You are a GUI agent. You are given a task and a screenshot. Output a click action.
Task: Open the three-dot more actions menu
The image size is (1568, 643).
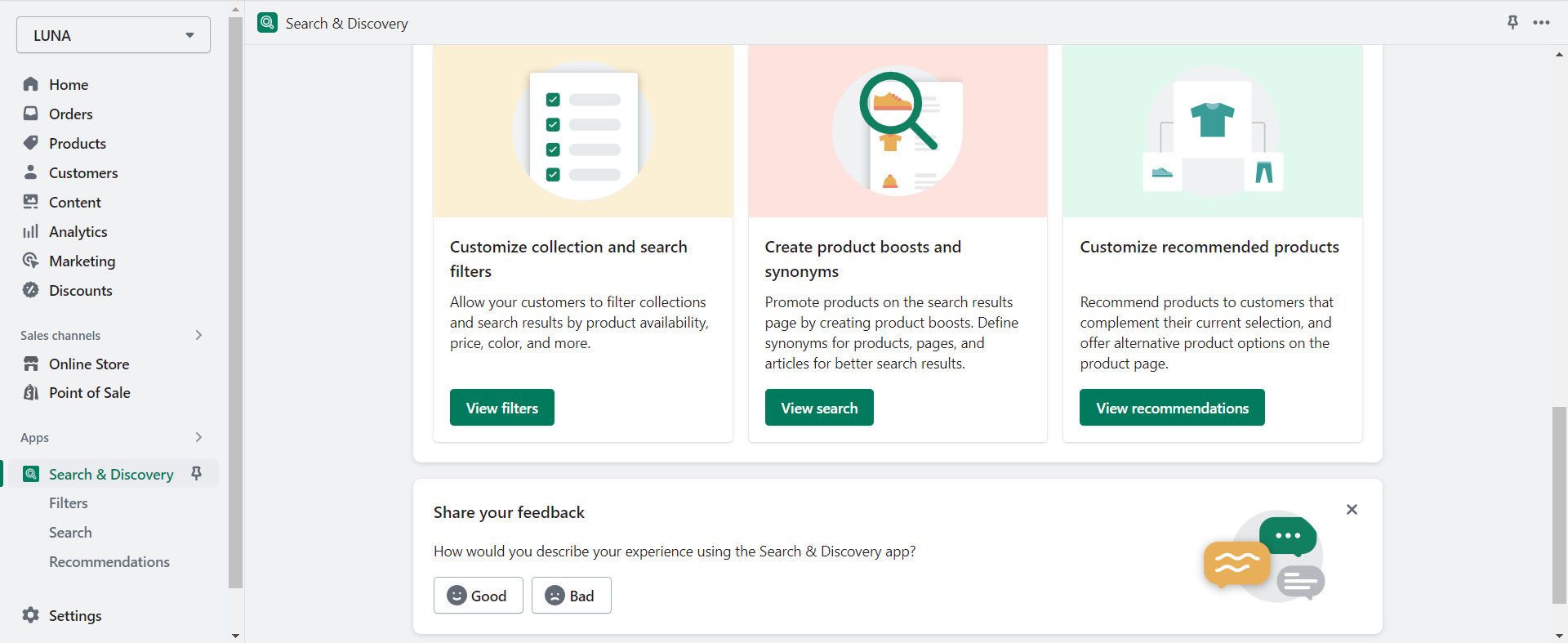click(1541, 23)
